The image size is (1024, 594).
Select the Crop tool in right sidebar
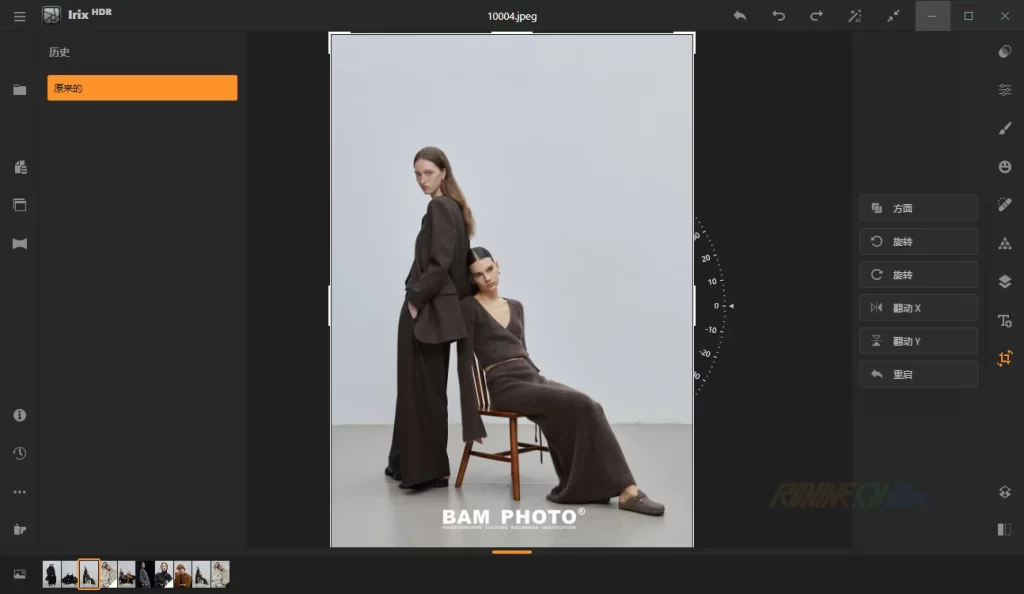pyautogui.click(x=1004, y=360)
